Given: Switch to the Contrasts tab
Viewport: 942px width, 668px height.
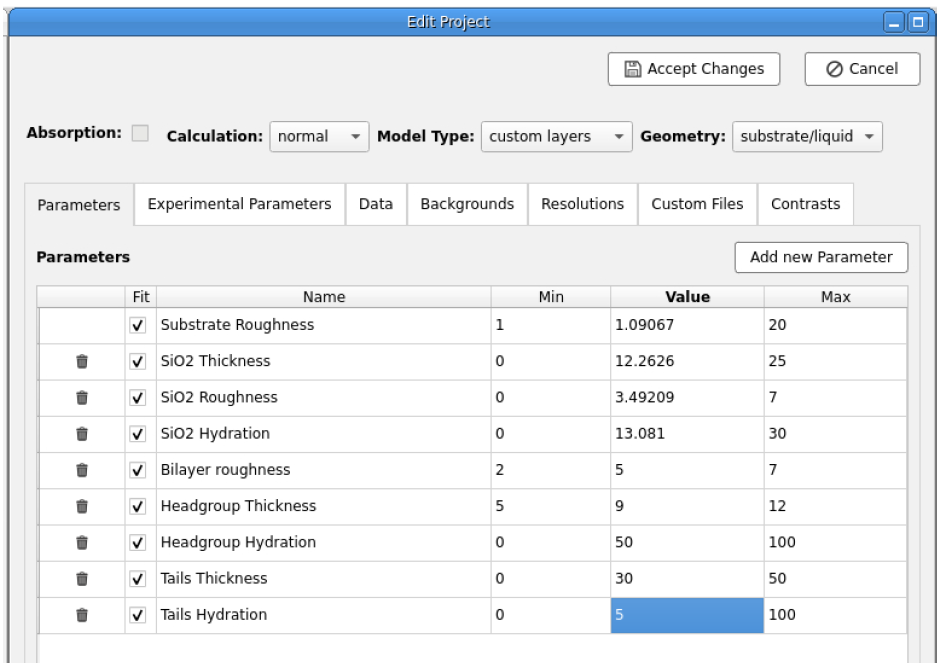Looking at the screenshot, I should pos(805,204).
